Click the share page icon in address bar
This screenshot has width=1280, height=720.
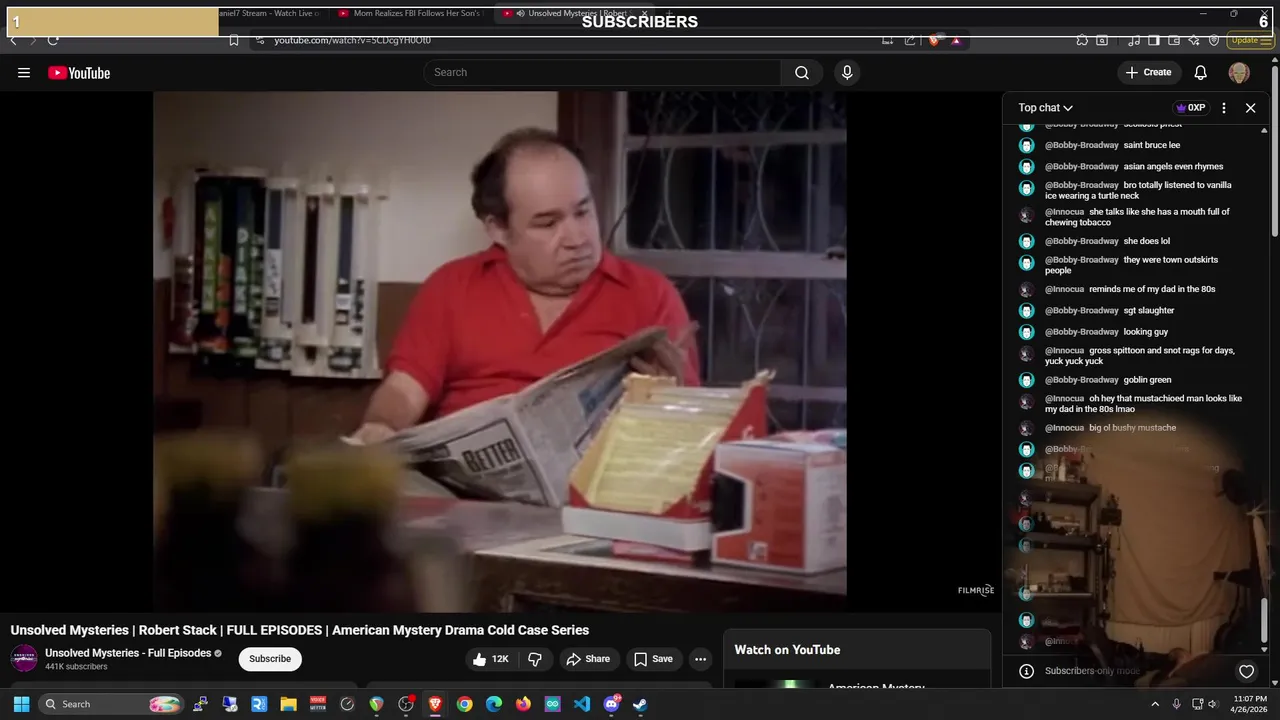(910, 41)
